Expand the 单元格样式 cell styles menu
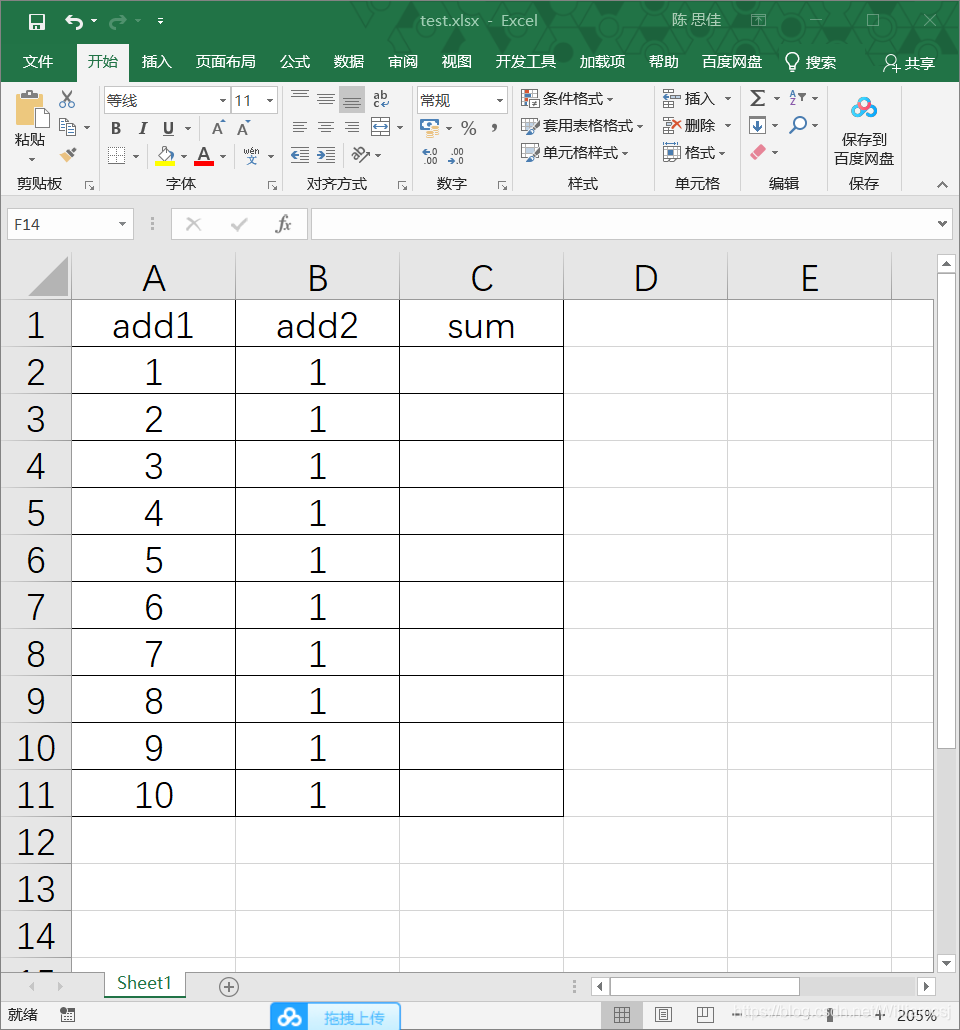The image size is (960, 1030). [x=574, y=152]
